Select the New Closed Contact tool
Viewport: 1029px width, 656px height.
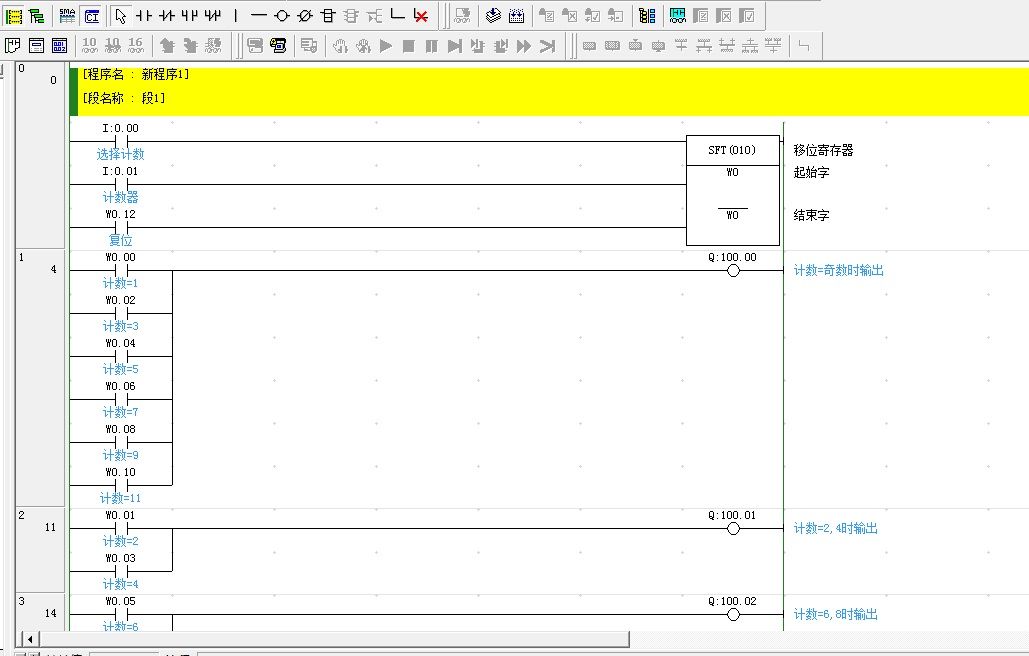pyautogui.click(x=166, y=16)
